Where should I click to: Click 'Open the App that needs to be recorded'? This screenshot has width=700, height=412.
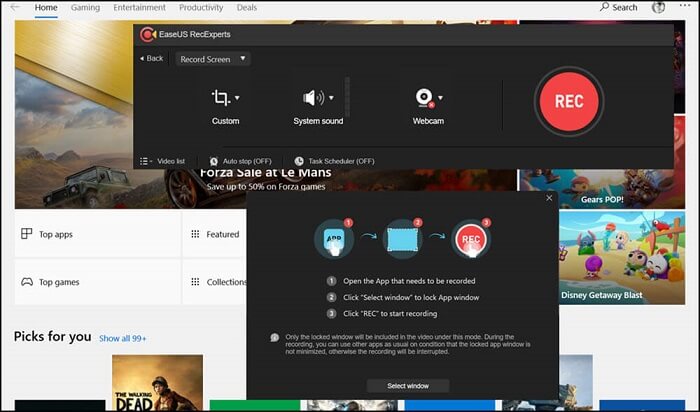point(409,281)
